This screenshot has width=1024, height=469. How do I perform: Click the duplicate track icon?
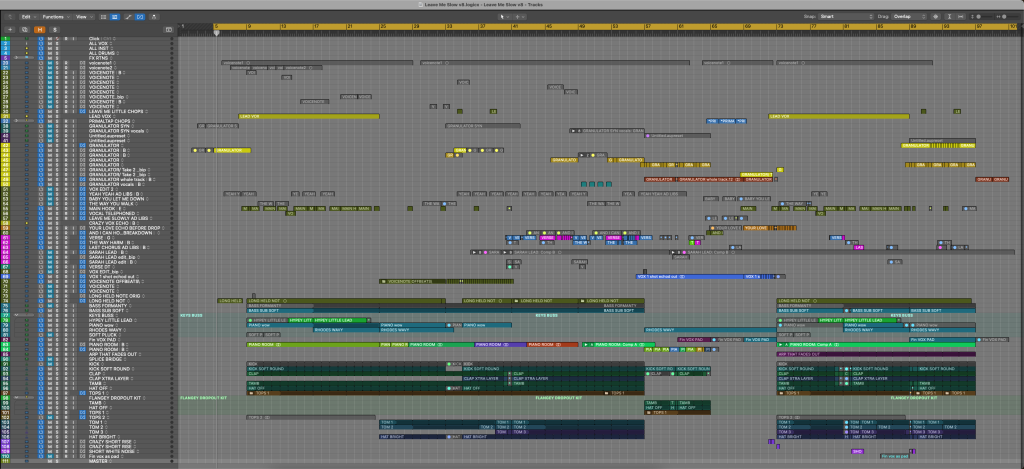(x=24, y=28)
